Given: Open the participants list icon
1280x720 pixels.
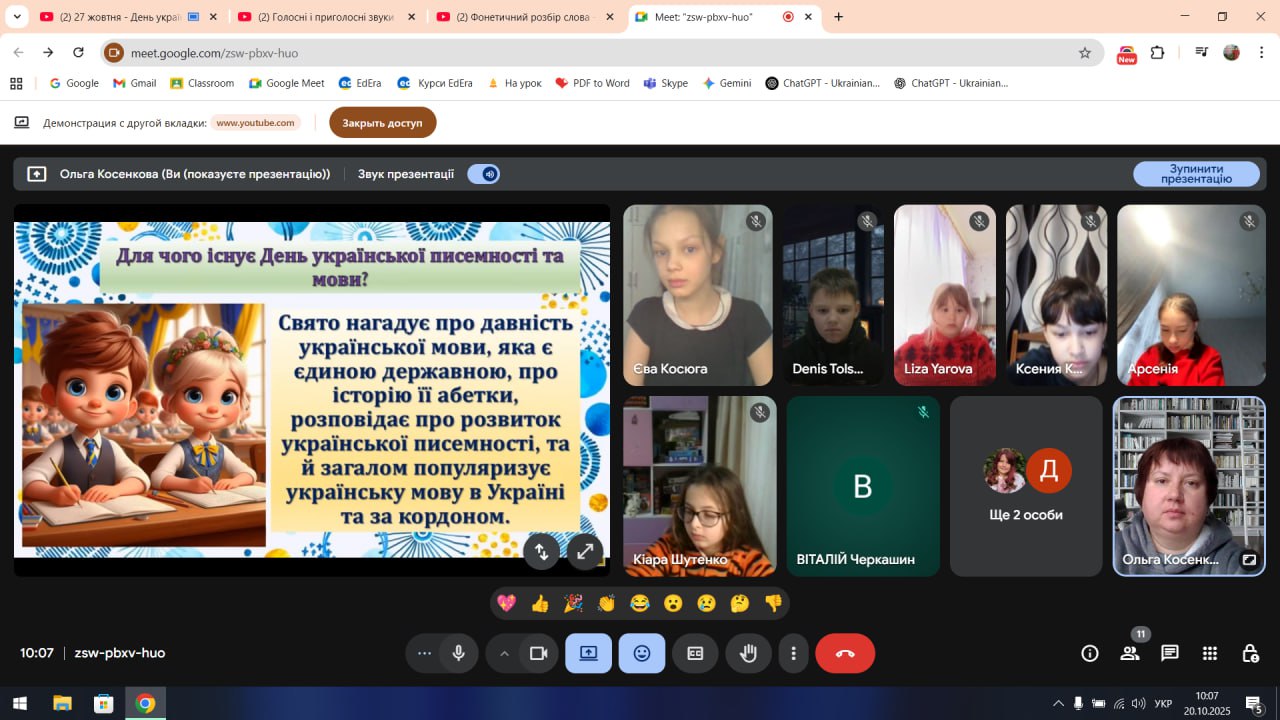Looking at the screenshot, I should tap(1130, 653).
